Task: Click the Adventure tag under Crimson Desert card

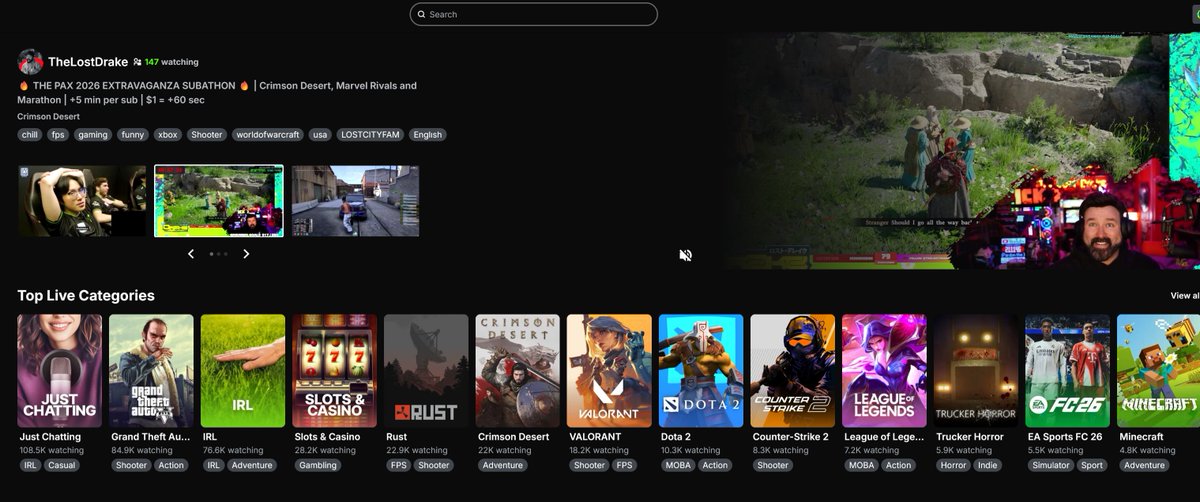Action: (x=503, y=465)
